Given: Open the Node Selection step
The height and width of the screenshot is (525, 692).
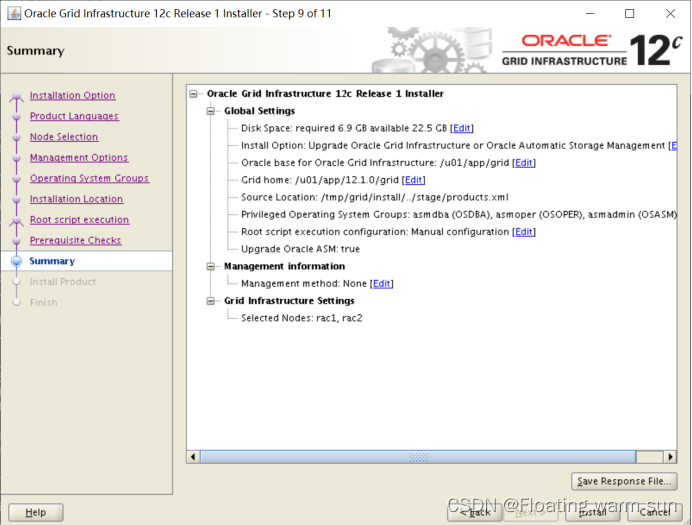Looking at the screenshot, I should pyautogui.click(x=64, y=137).
